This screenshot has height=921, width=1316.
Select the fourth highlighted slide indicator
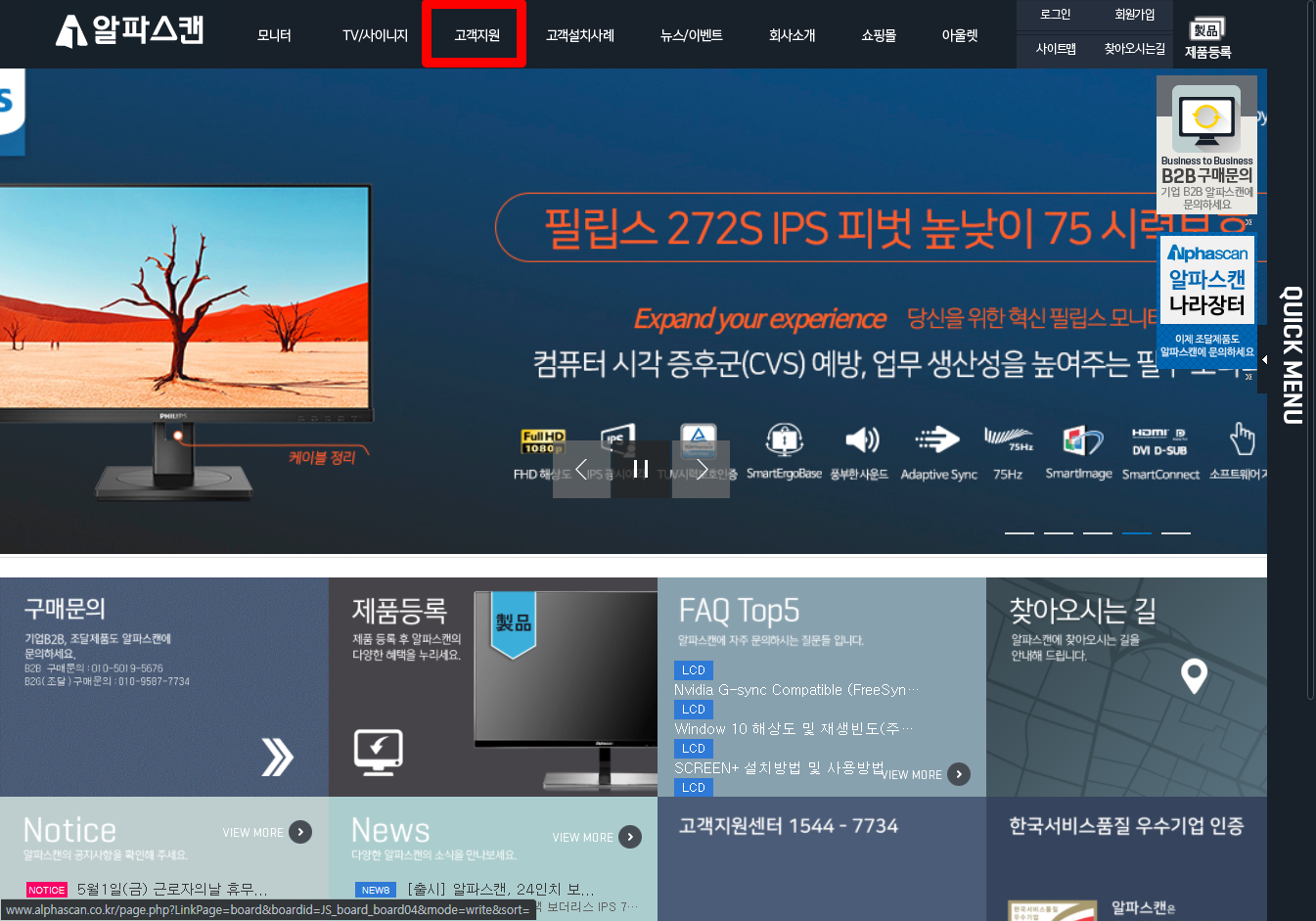pos(1137,532)
